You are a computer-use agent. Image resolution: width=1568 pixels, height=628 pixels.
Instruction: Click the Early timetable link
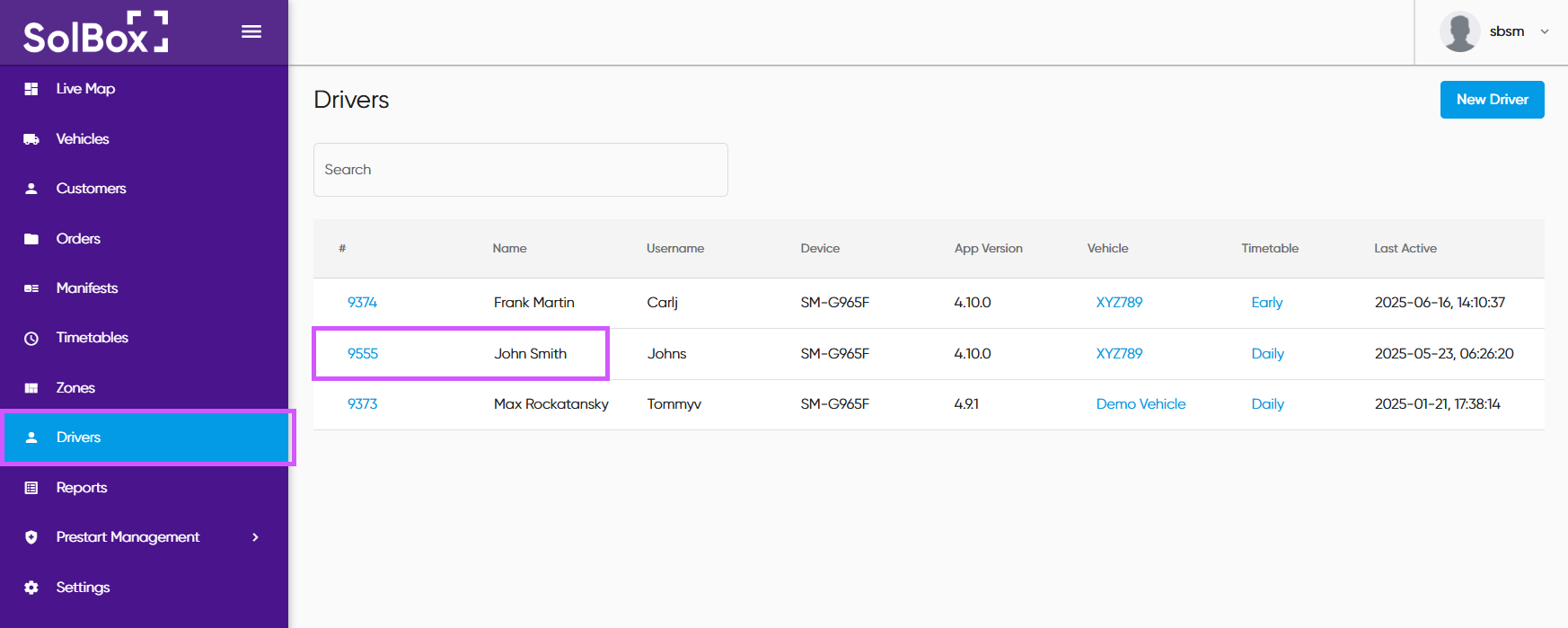pyautogui.click(x=1266, y=303)
